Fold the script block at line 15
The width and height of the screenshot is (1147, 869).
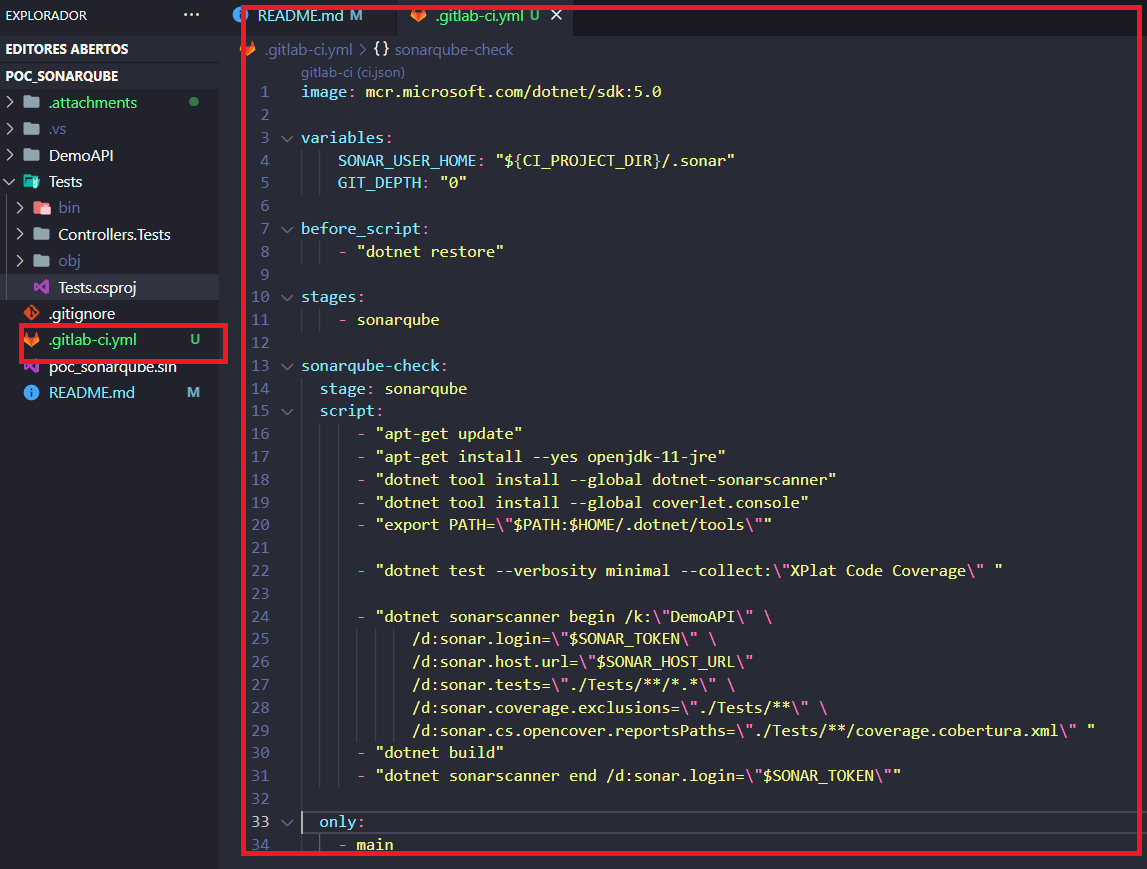[x=287, y=412]
